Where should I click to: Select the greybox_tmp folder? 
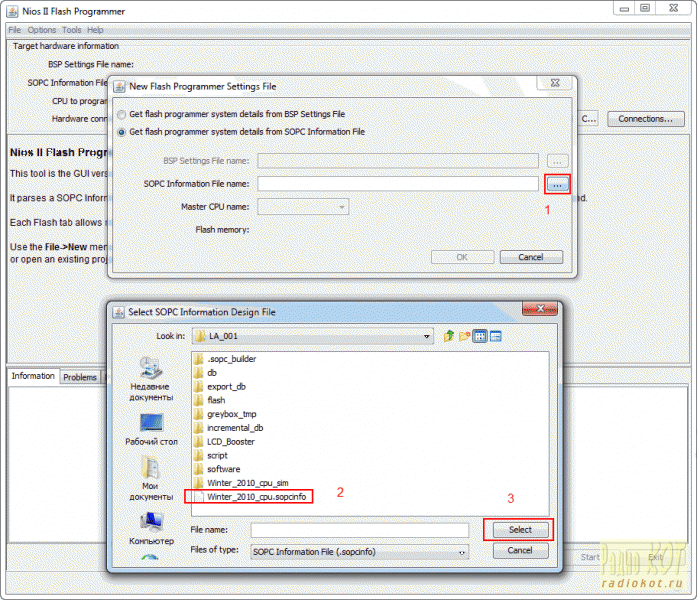pos(225,414)
